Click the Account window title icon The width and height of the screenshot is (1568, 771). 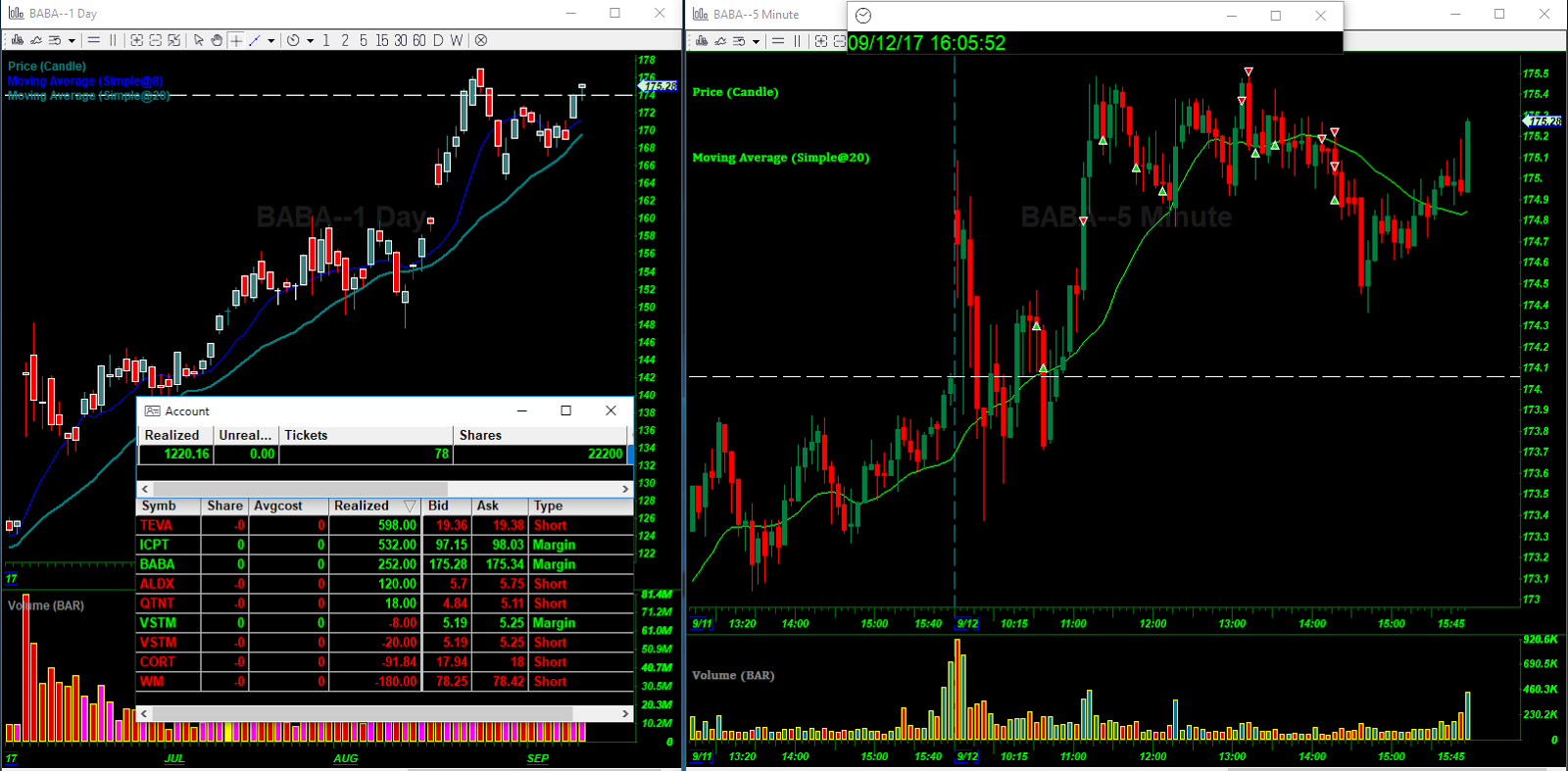153,411
